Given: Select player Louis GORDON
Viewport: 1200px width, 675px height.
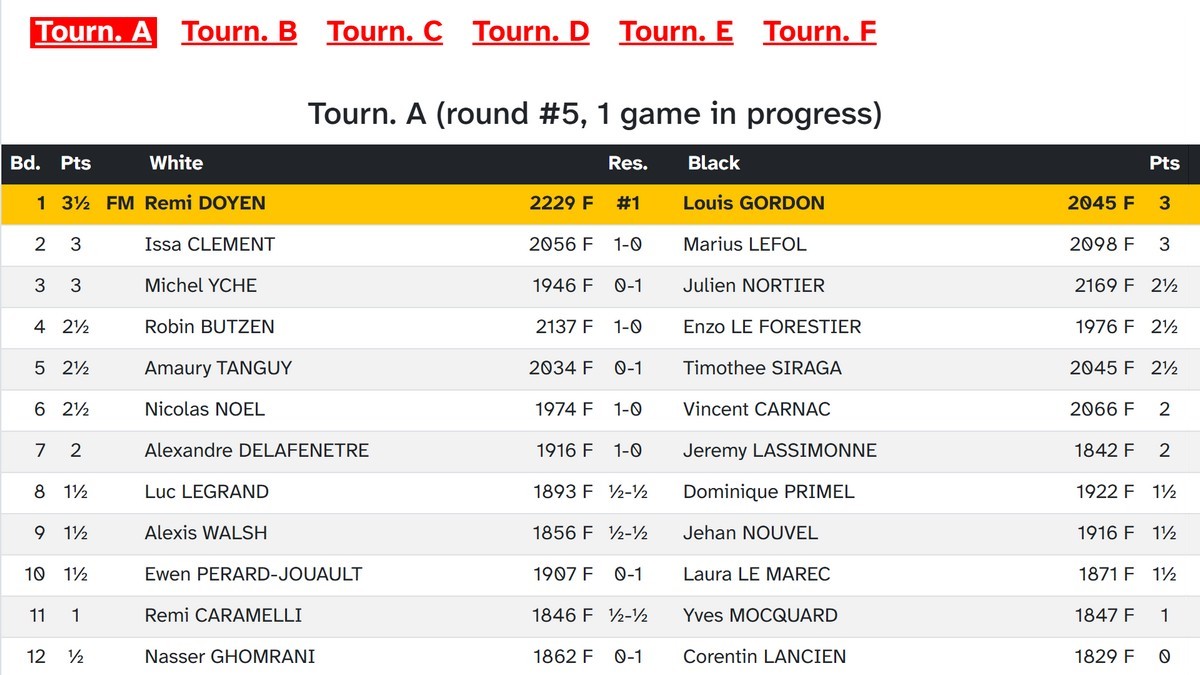Looking at the screenshot, I should click(753, 203).
